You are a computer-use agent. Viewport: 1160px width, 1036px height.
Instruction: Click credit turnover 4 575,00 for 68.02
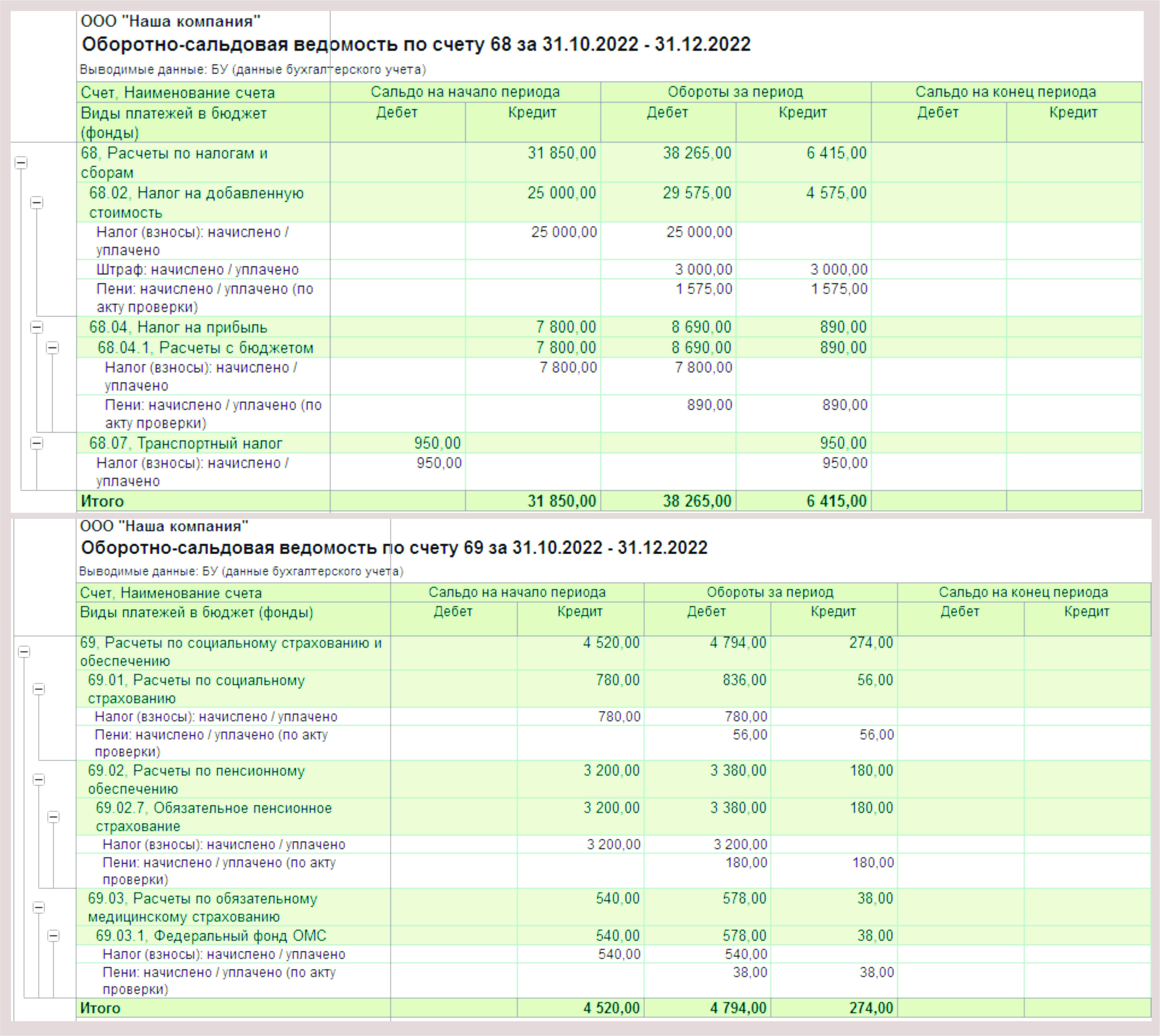tap(836, 193)
